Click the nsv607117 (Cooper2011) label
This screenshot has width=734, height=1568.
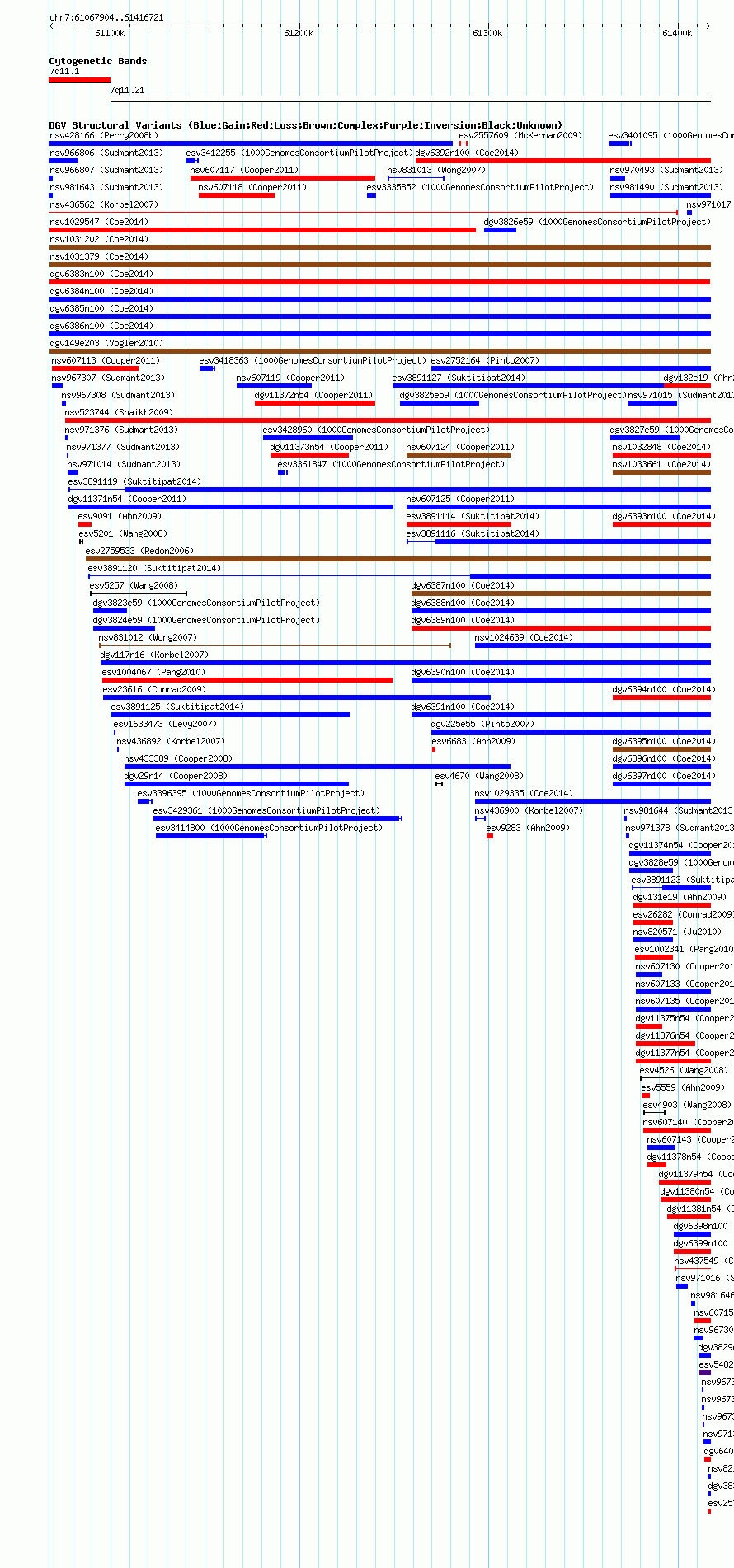pos(244,170)
